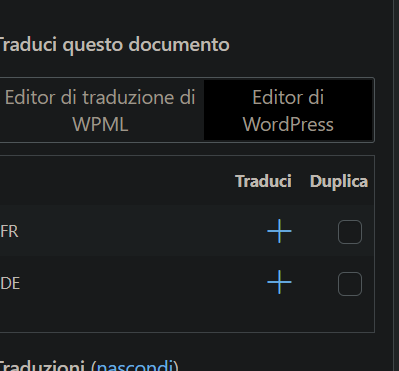
Task: Click the Traduzioni section heading
Action: point(42,365)
